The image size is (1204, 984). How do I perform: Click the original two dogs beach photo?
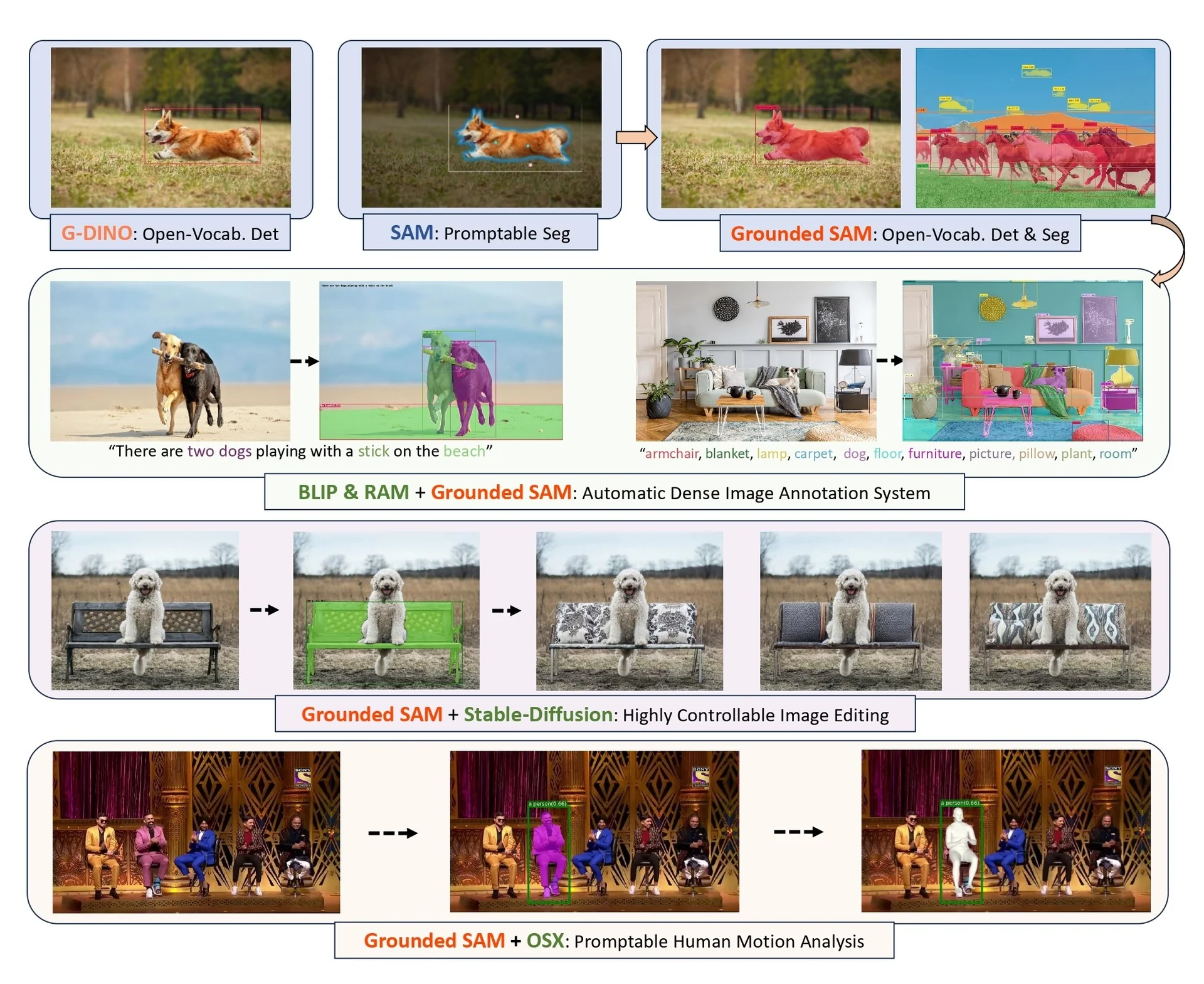170,361
